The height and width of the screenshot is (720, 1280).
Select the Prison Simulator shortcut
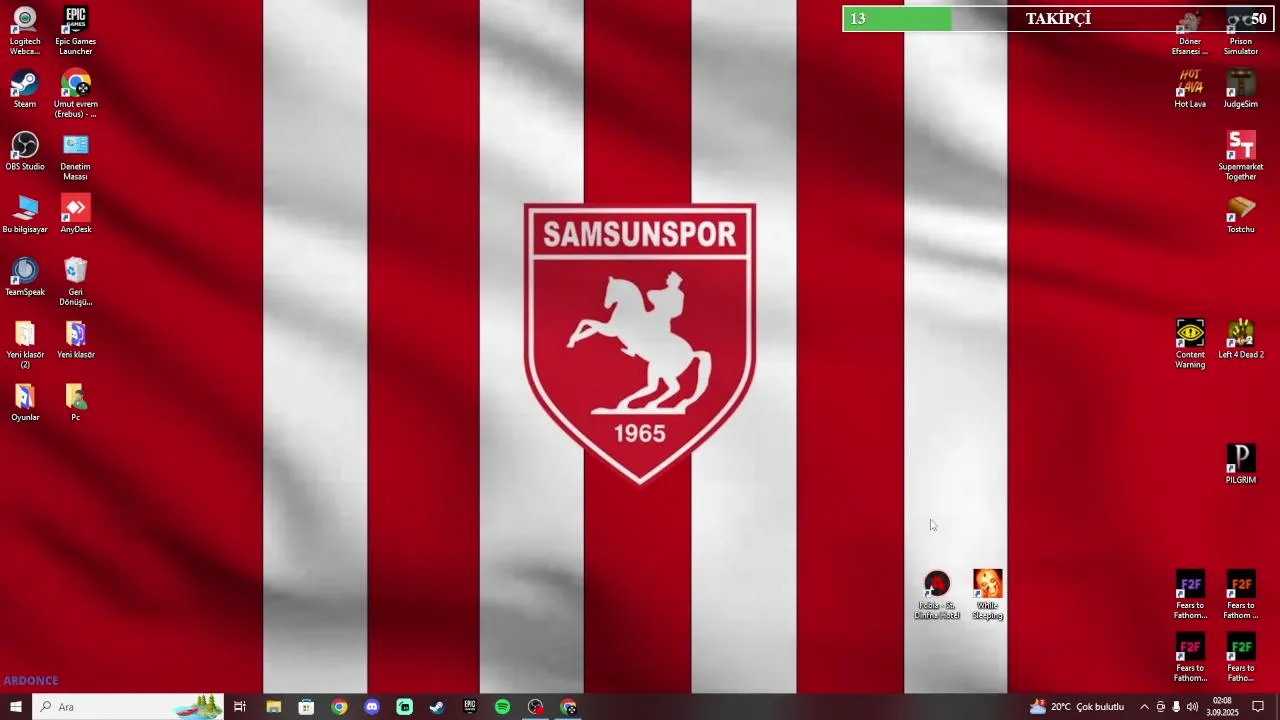point(1241,31)
